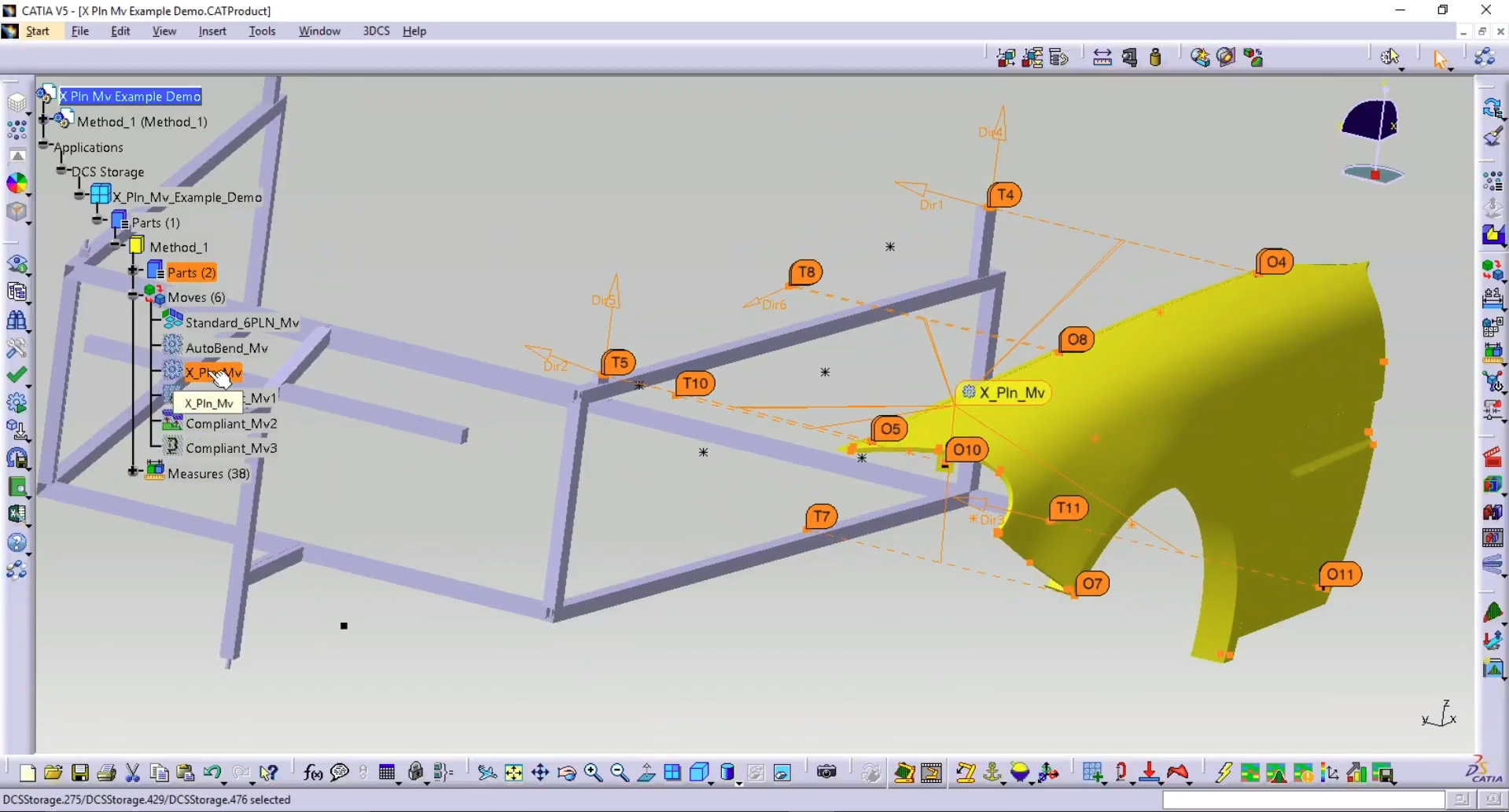This screenshot has height=812, width=1509.
Task: Click the O4 point label on fender
Action: click(x=1275, y=262)
